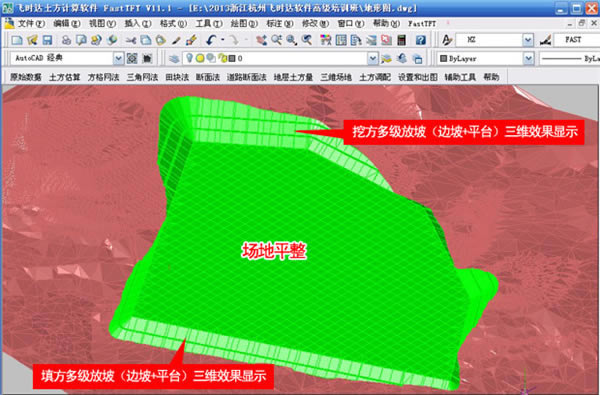The image size is (600, 395).
Task: Click the Text Style icon
Action: (x=447, y=40)
